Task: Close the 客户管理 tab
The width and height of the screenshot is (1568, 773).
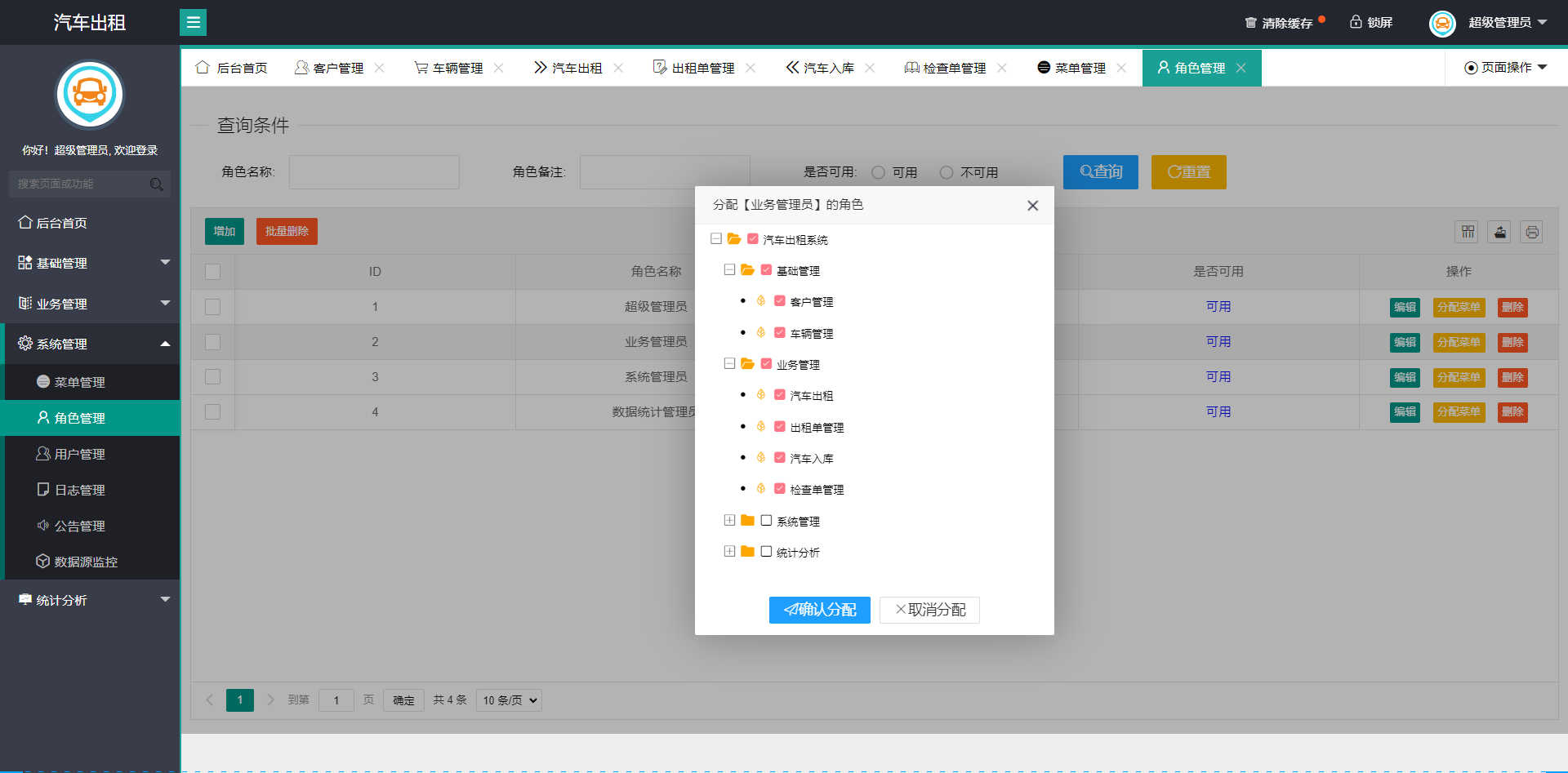Action: coord(380,68)
